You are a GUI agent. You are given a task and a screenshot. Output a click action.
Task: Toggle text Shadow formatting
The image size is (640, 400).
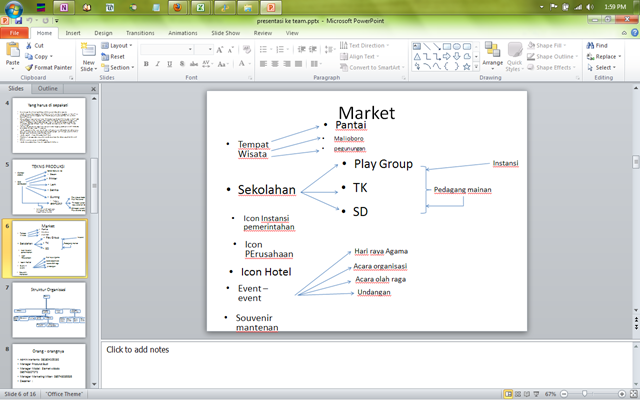pos(182,64)
